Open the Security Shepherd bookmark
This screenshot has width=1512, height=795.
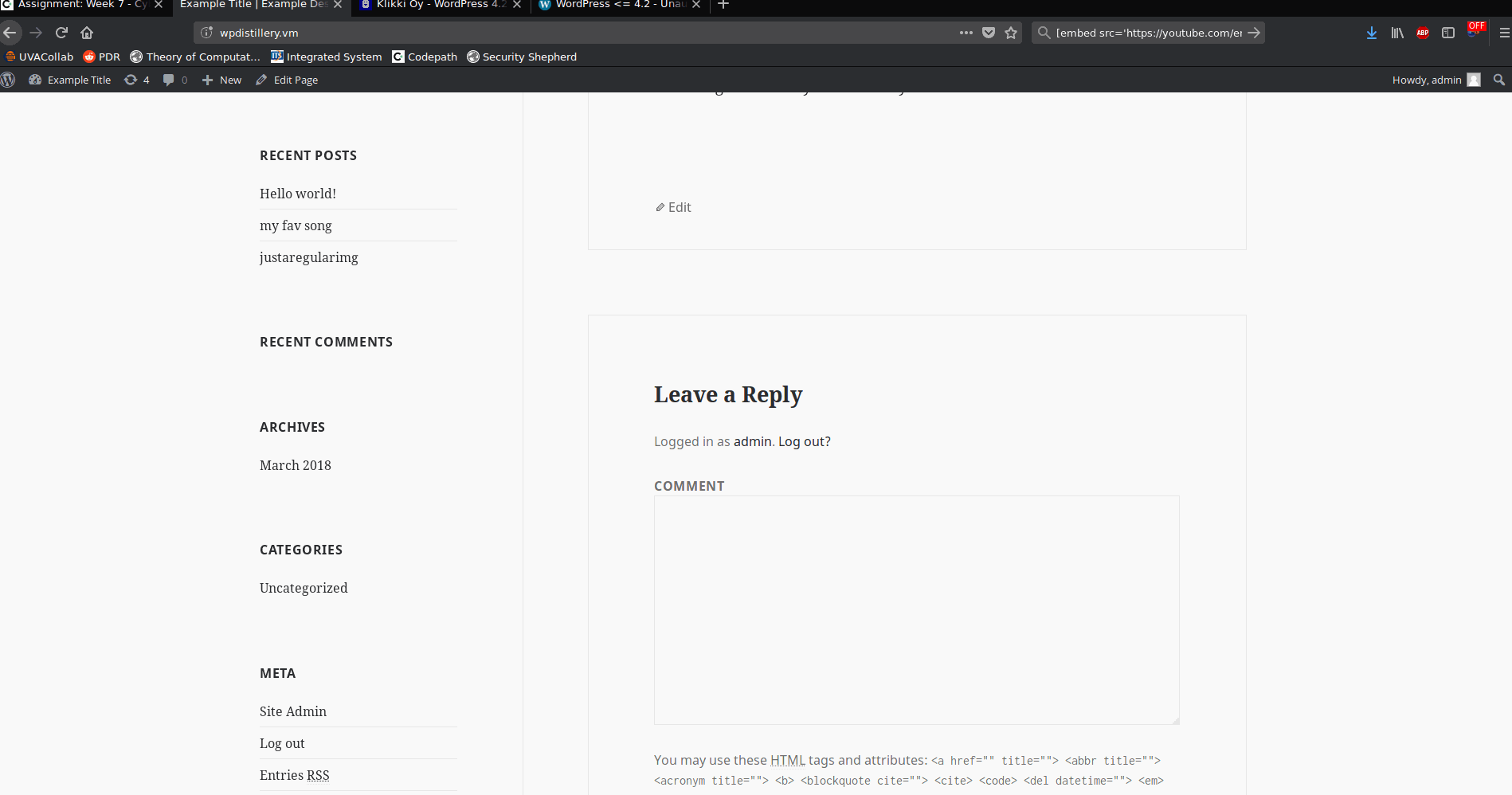[x=522, y=57]
